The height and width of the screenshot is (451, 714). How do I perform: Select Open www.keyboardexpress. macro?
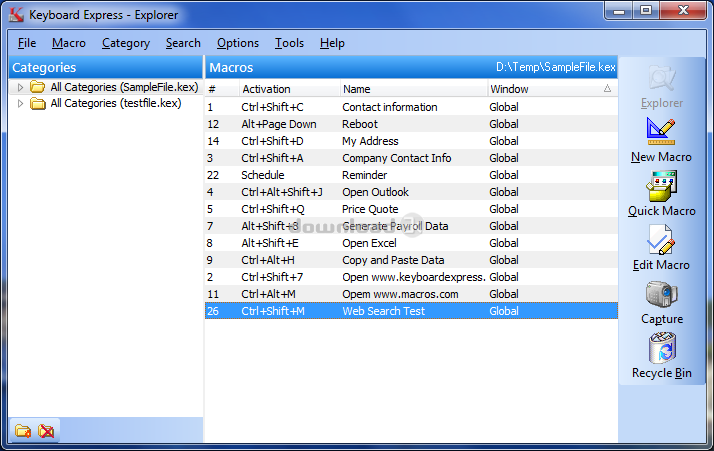411,277
